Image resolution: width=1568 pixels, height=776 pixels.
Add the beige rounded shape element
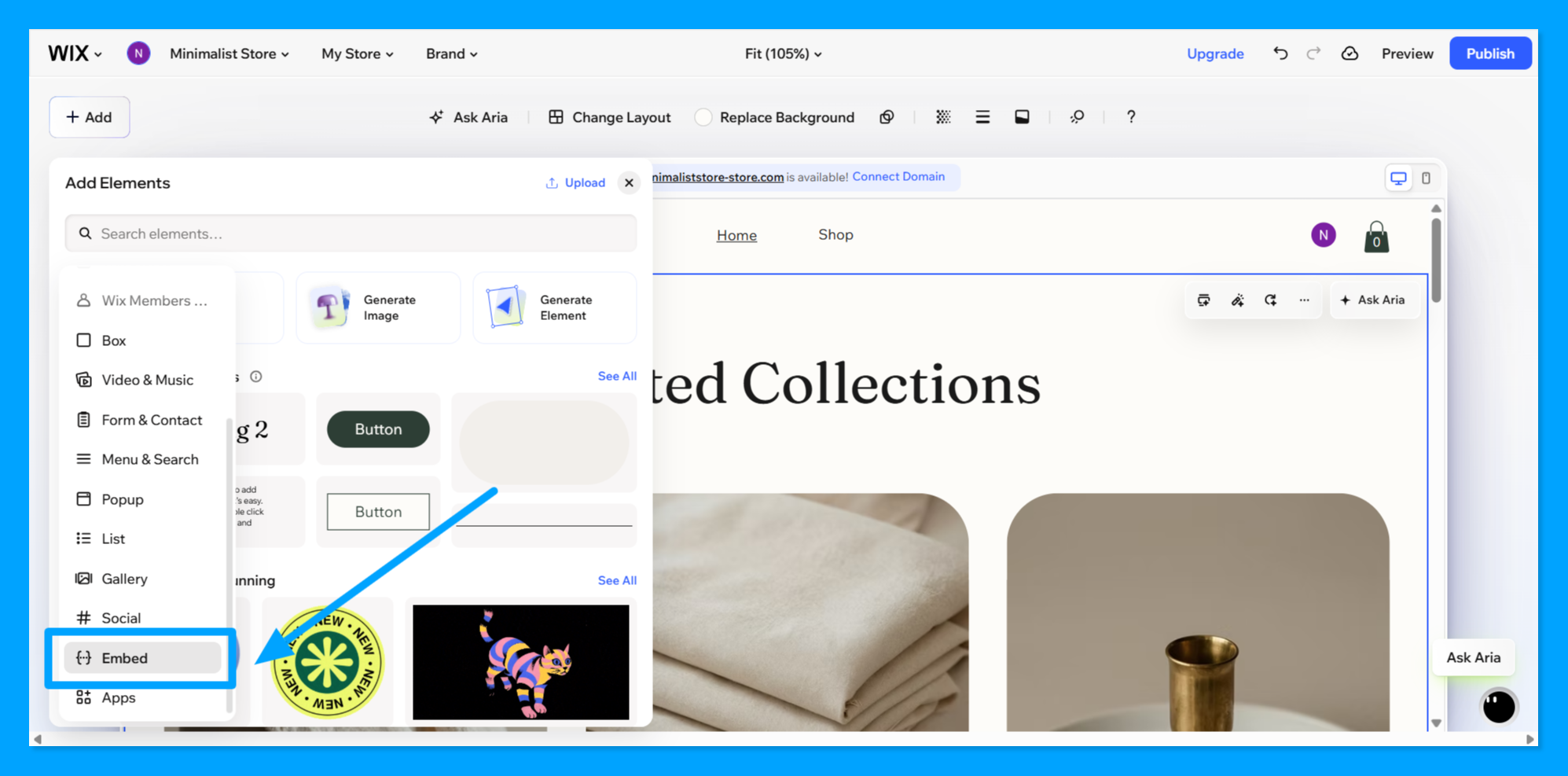(544, 443)
